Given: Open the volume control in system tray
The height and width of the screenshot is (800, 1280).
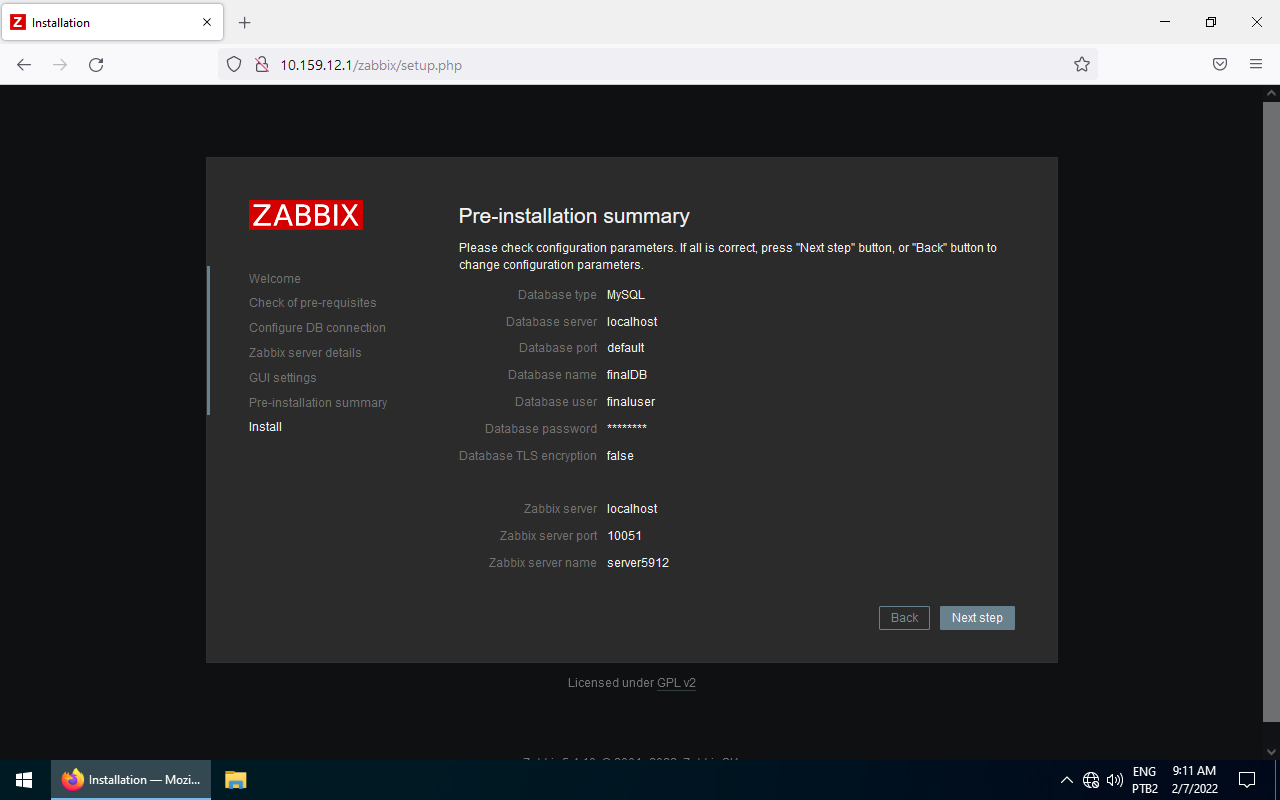Looking at the screenshot, I should pyautogui.click(x=1115, y=780).
